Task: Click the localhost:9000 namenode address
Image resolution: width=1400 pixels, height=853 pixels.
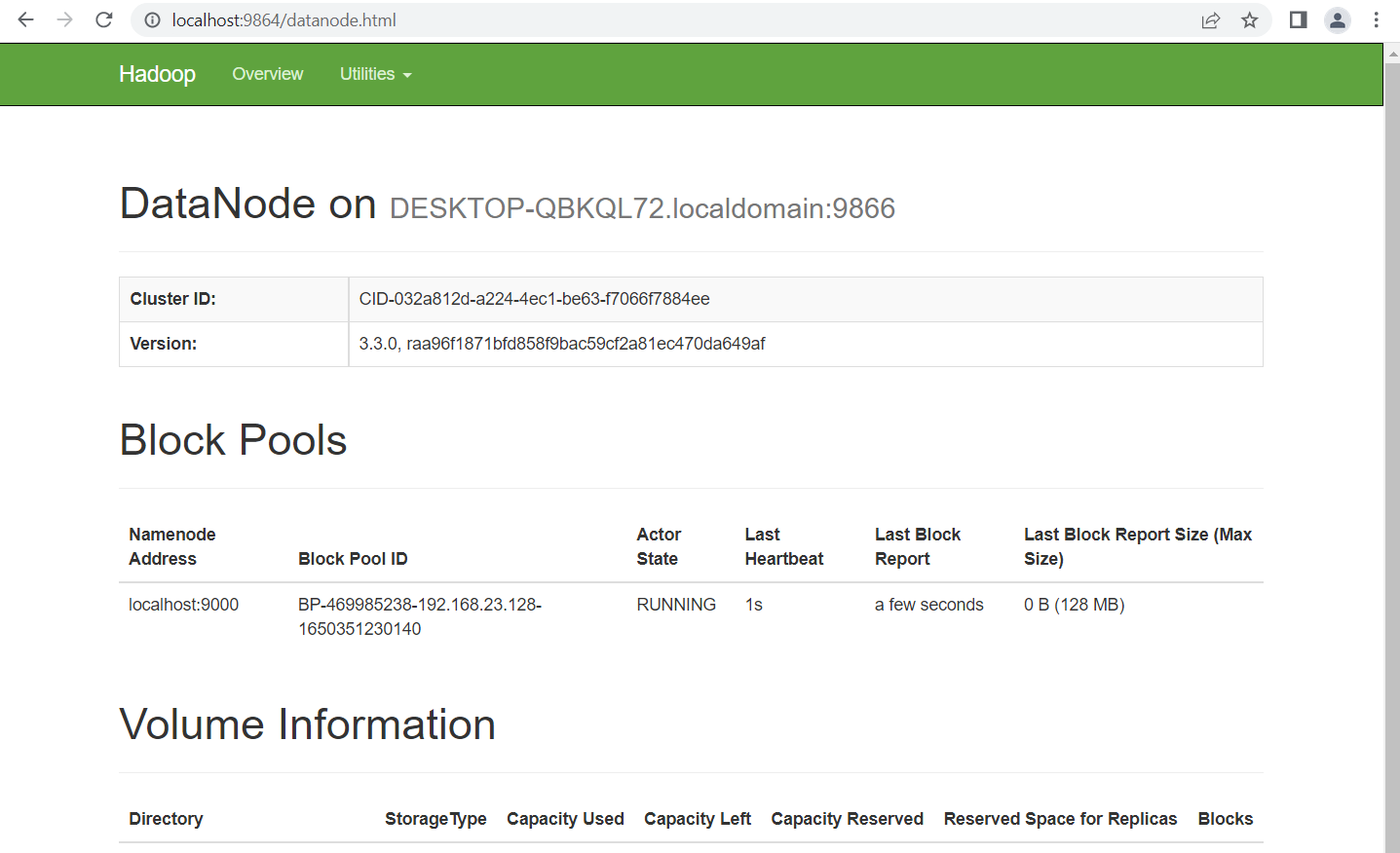Action: point(183,605)
